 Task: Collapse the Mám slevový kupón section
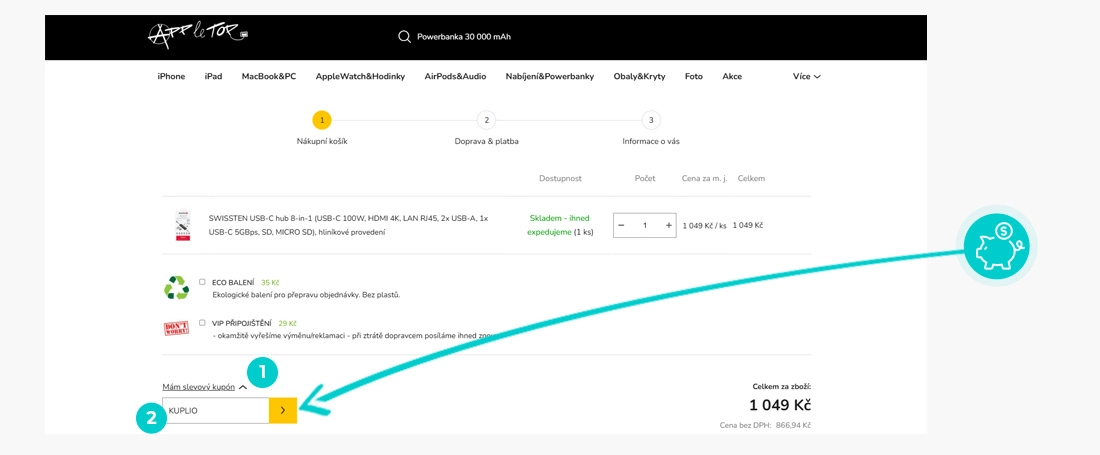204,386
